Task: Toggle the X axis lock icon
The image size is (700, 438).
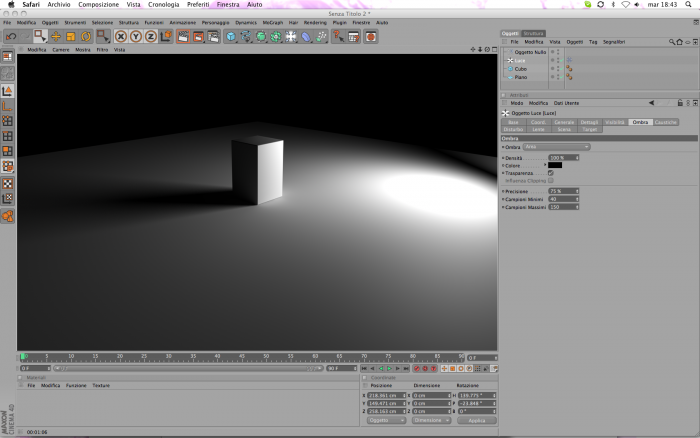Action: pyautogui.click(x=121, y=37)
